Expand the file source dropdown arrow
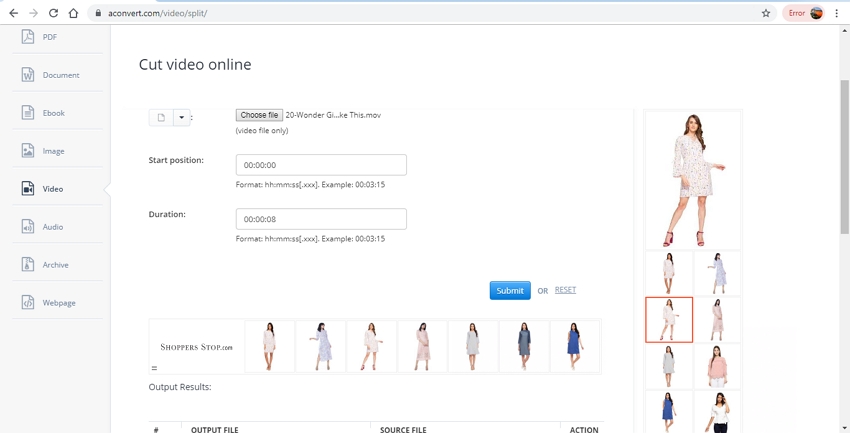850x433 pixels. point(182,117)
